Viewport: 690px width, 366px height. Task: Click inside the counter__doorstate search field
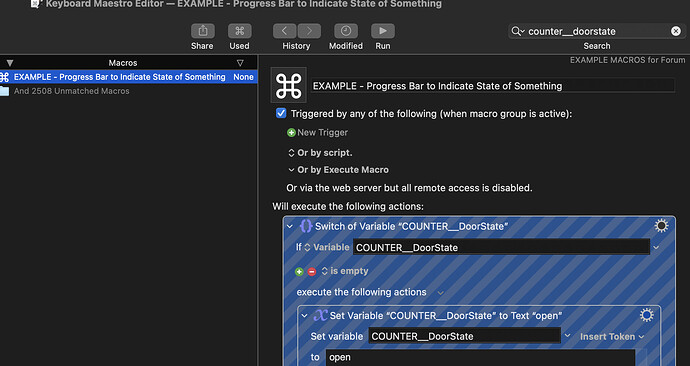(596, 31)
